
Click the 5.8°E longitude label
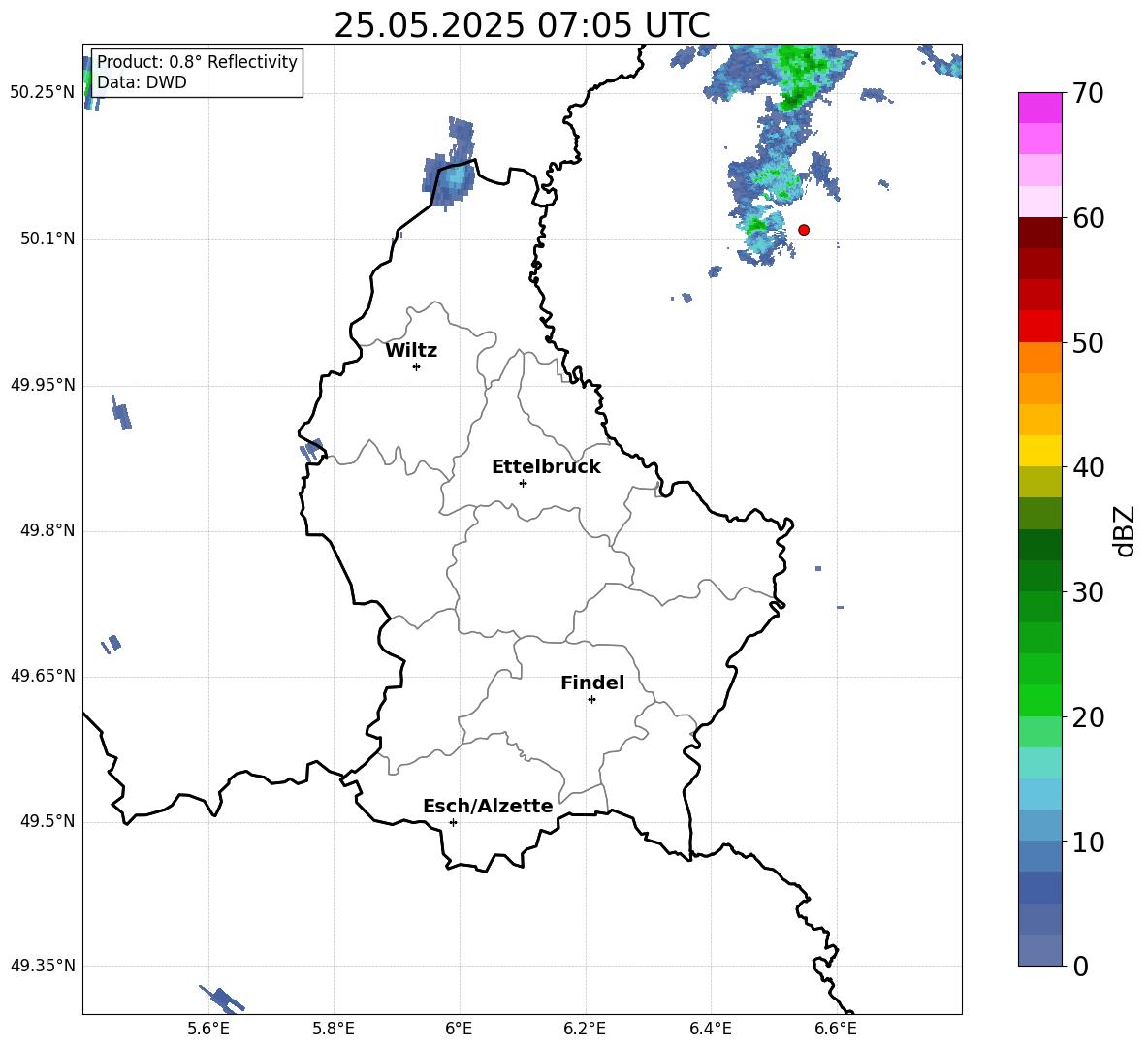tap(334, 1029)
